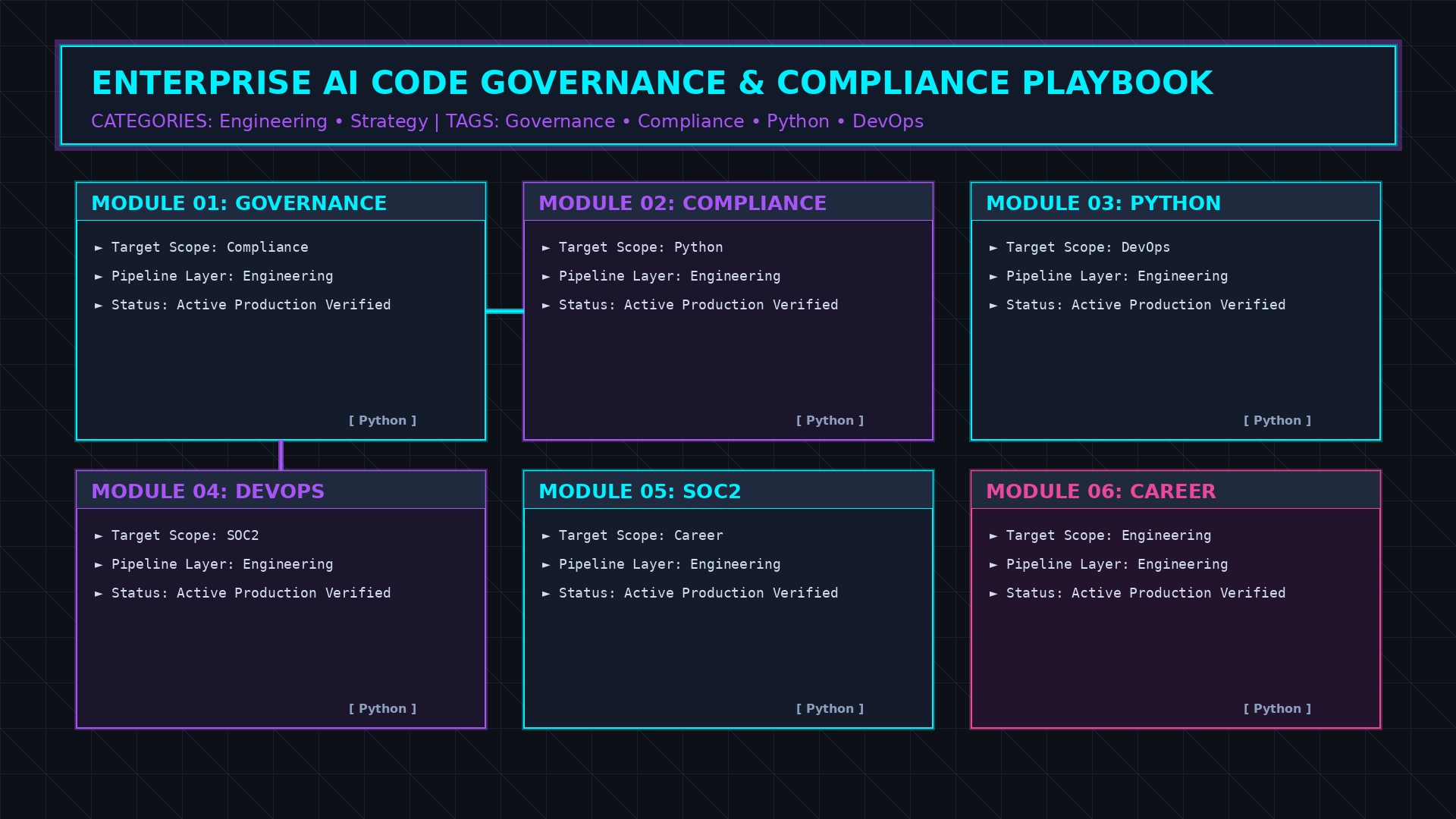The width and height of the screenshot is (1456, 819).
Task: Click the [ Python ] tag in Module 02
Action: (830, 421)
